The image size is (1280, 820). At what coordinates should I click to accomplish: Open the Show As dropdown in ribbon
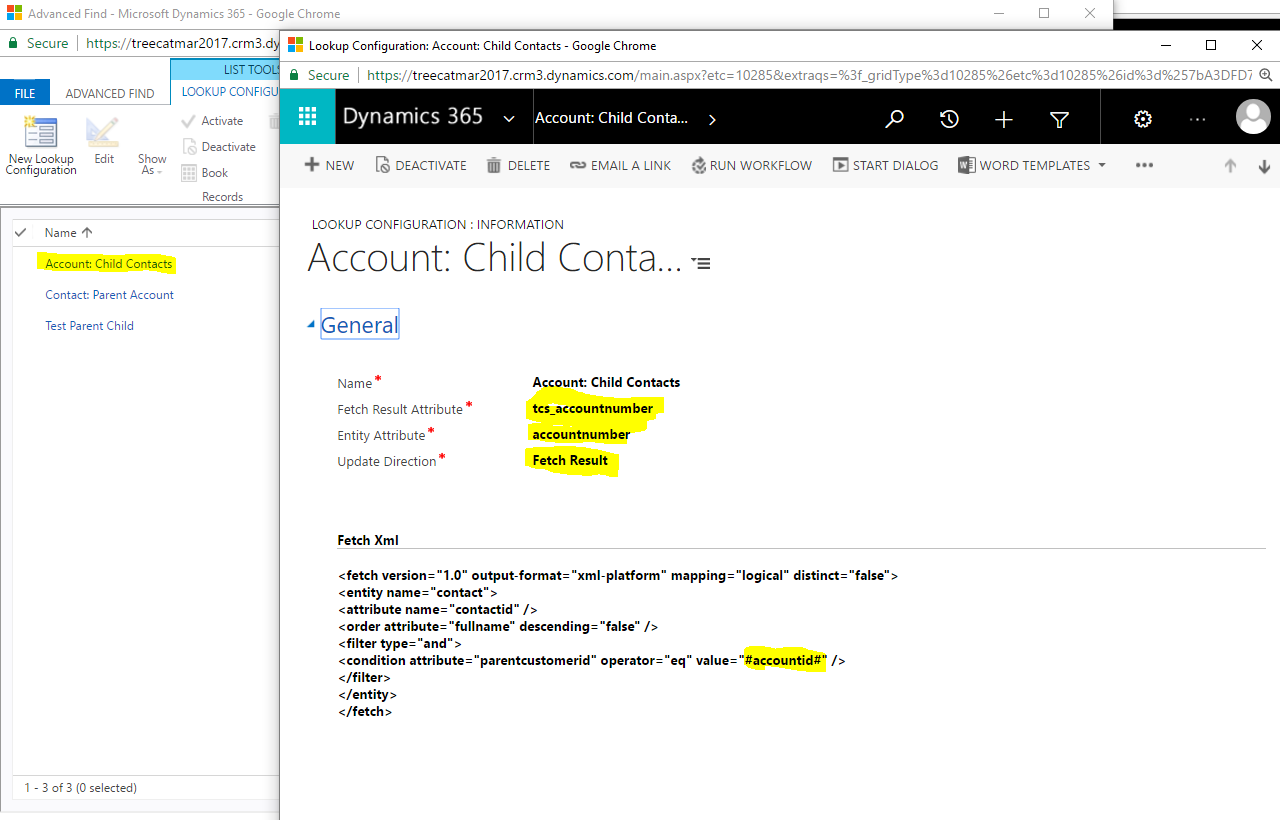[152, 164]
